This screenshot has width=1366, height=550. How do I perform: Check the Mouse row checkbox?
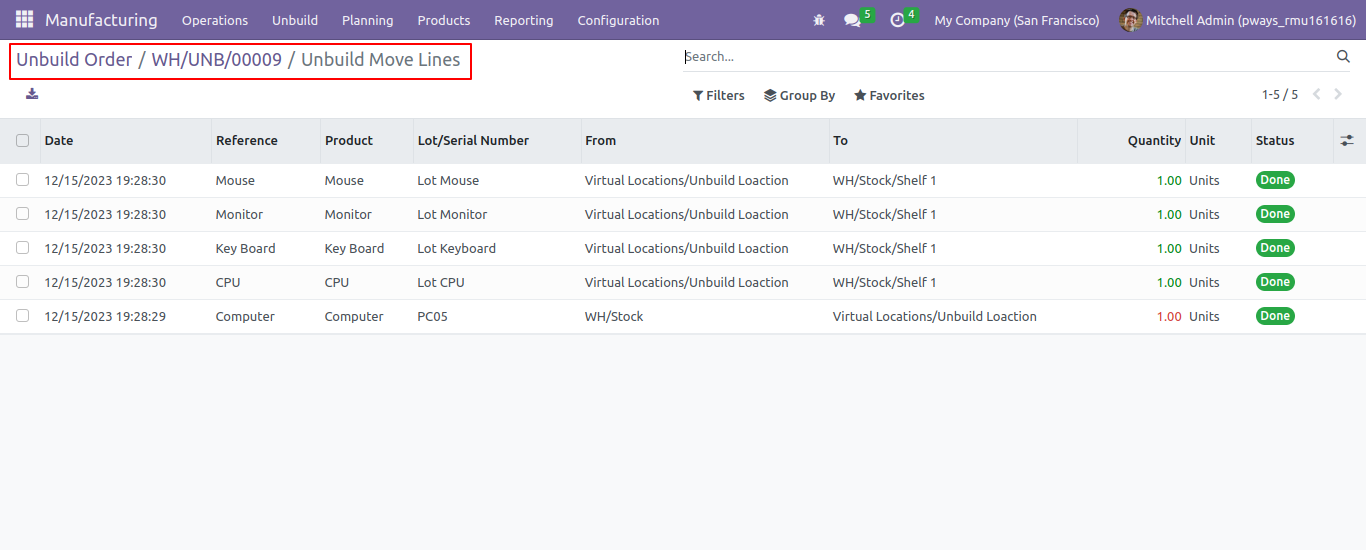tap(22, 180)
